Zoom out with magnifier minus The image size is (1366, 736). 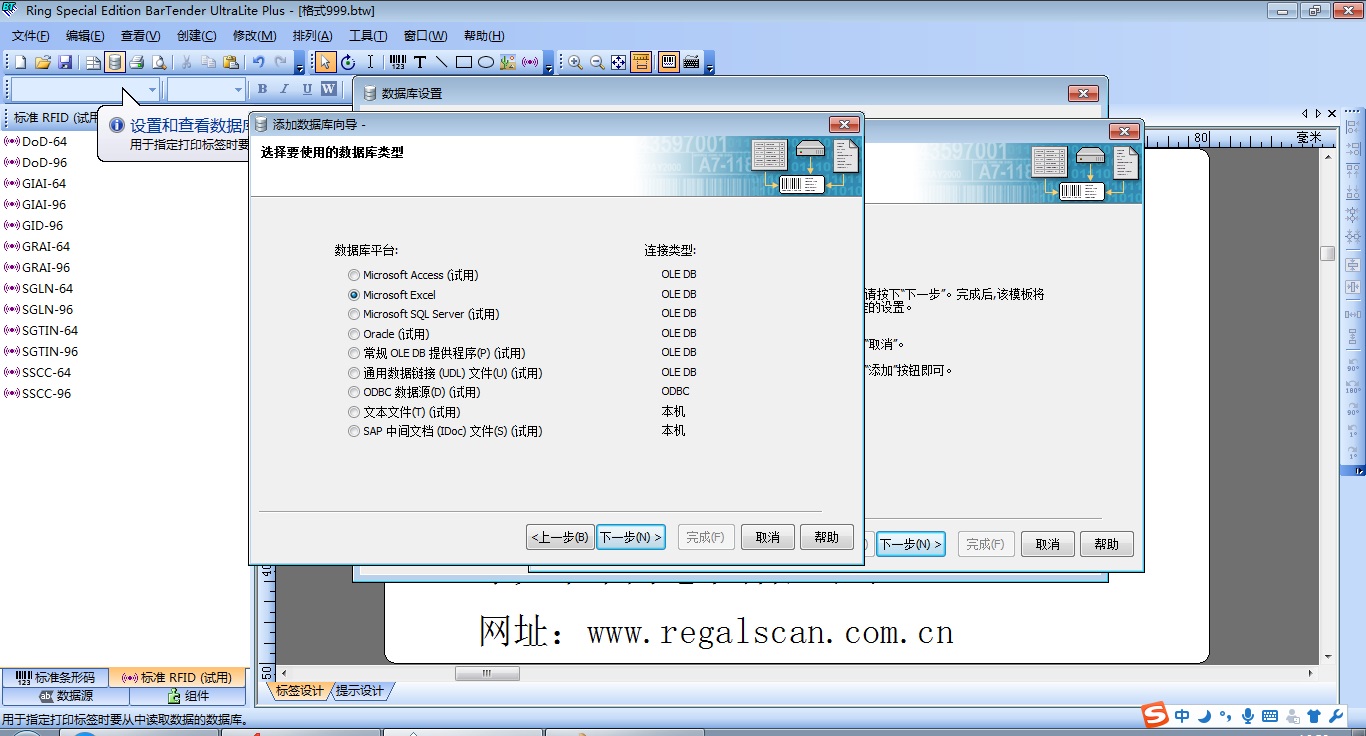(x=597, y=62)
